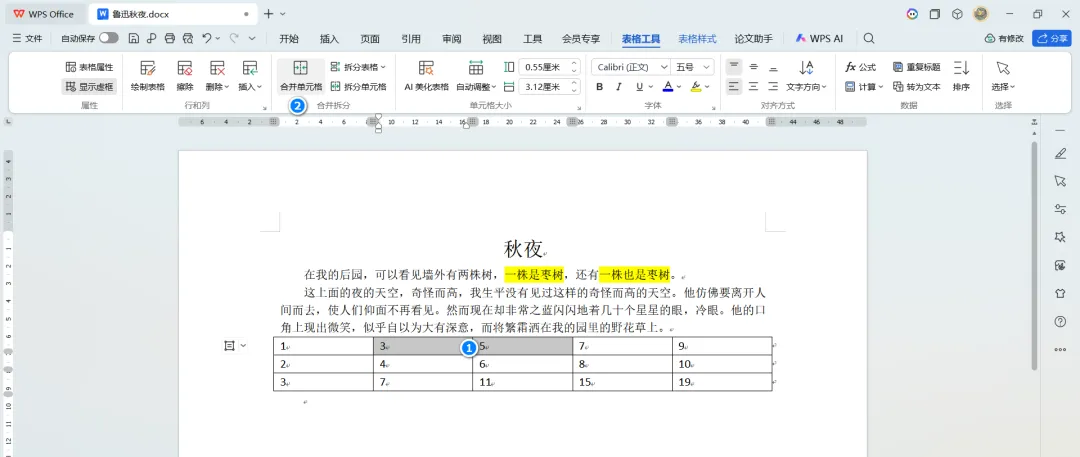Click the t-shirt icon in right sidebar
Screen dimensions: 1080x457
point(1060,293)
